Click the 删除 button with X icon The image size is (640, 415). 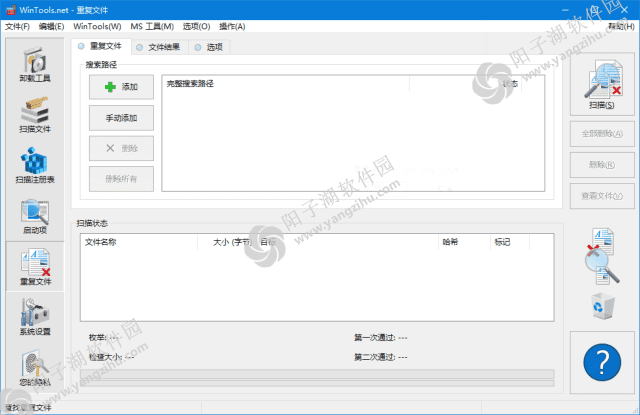[121, 148]
